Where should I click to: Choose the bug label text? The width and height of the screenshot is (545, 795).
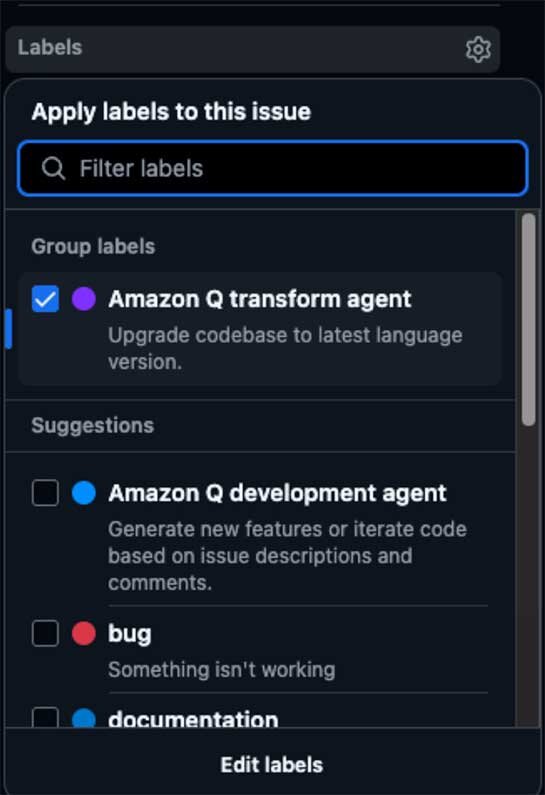point(130,634)
